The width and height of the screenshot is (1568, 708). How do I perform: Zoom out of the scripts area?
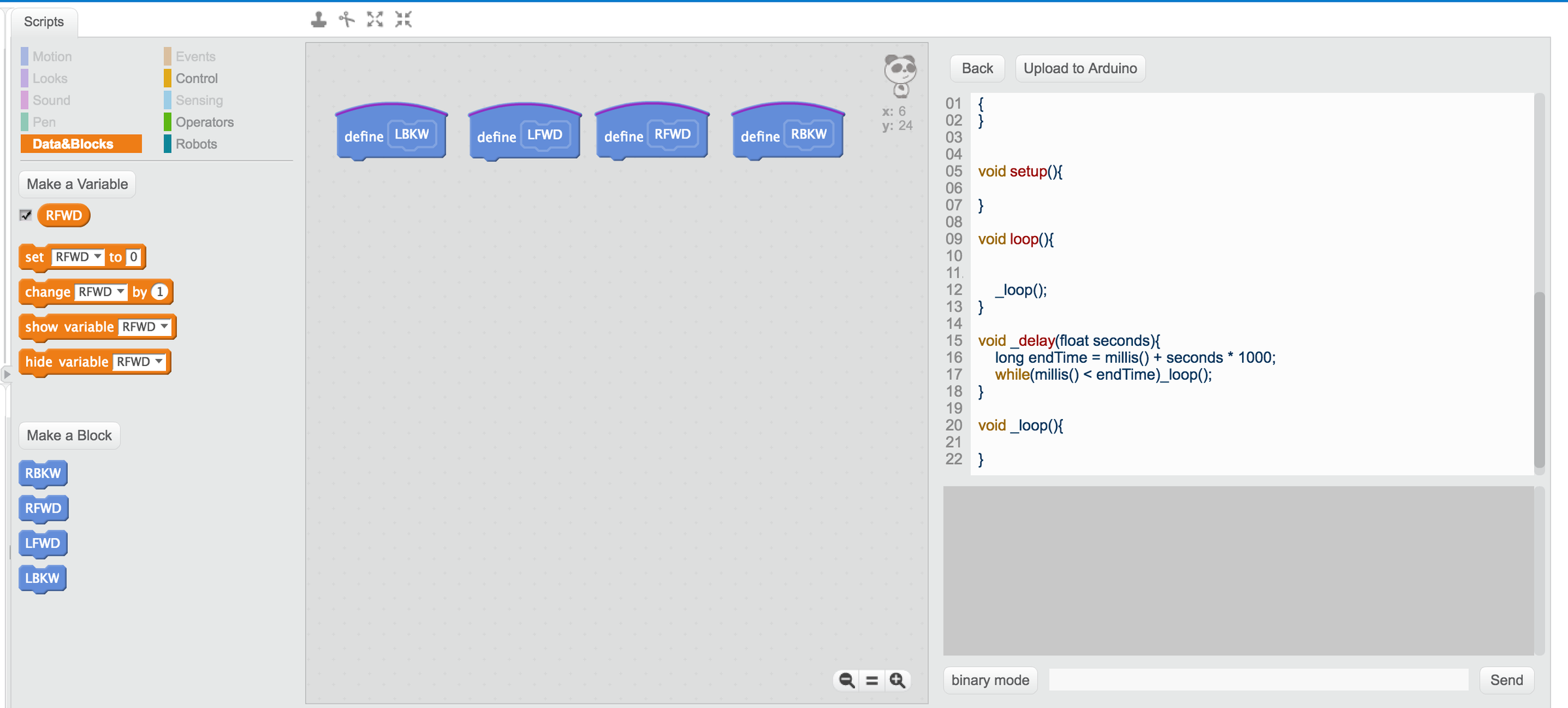click(845, 680)
